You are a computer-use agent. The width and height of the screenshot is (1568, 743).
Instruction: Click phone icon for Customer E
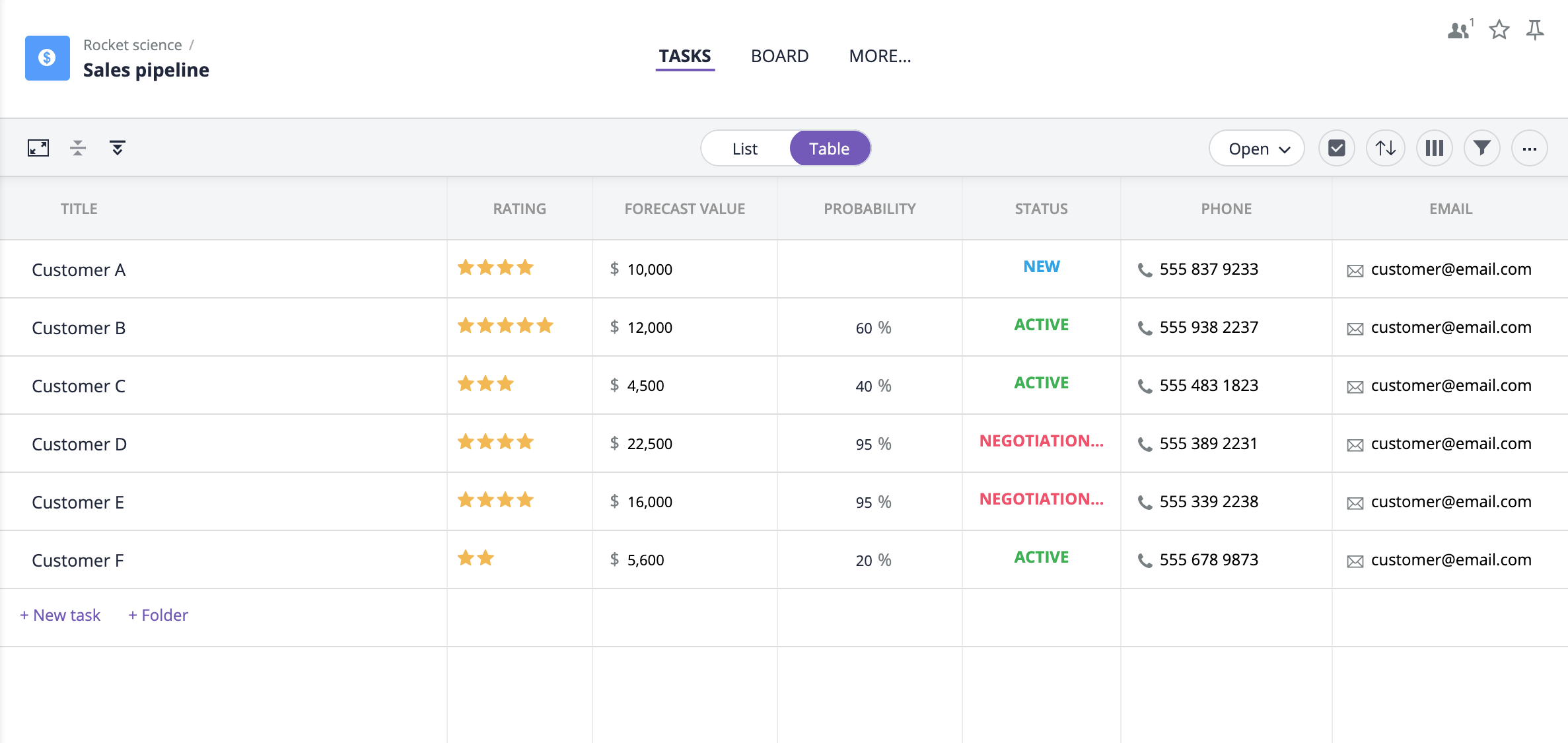pyautogui.click(x=1145, y=503)
